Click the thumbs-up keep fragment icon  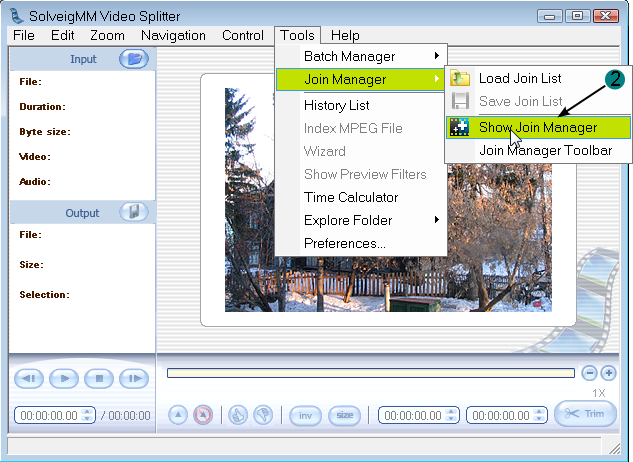point(238,415)
